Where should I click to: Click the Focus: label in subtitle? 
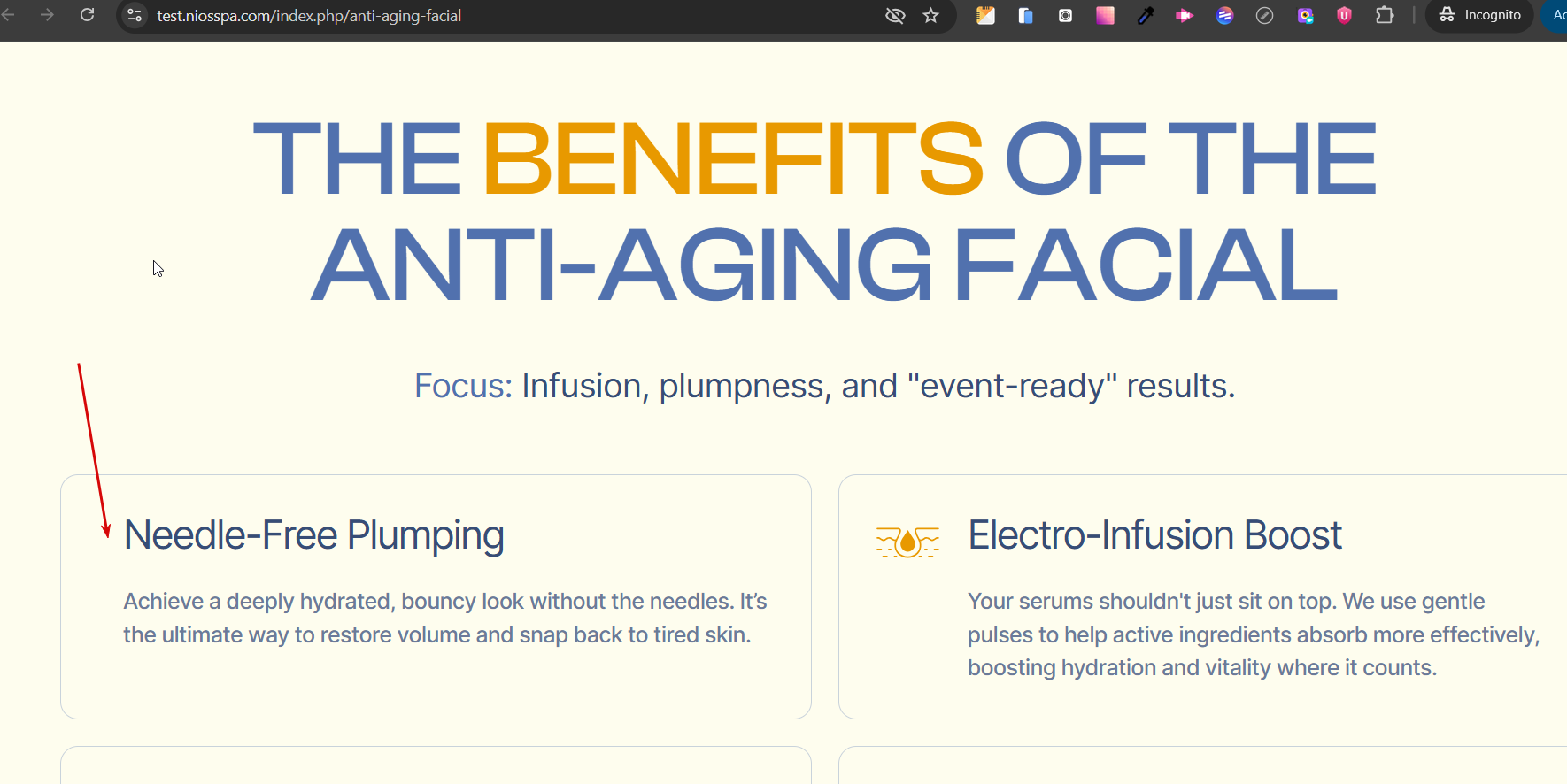[x=463, y=386]
